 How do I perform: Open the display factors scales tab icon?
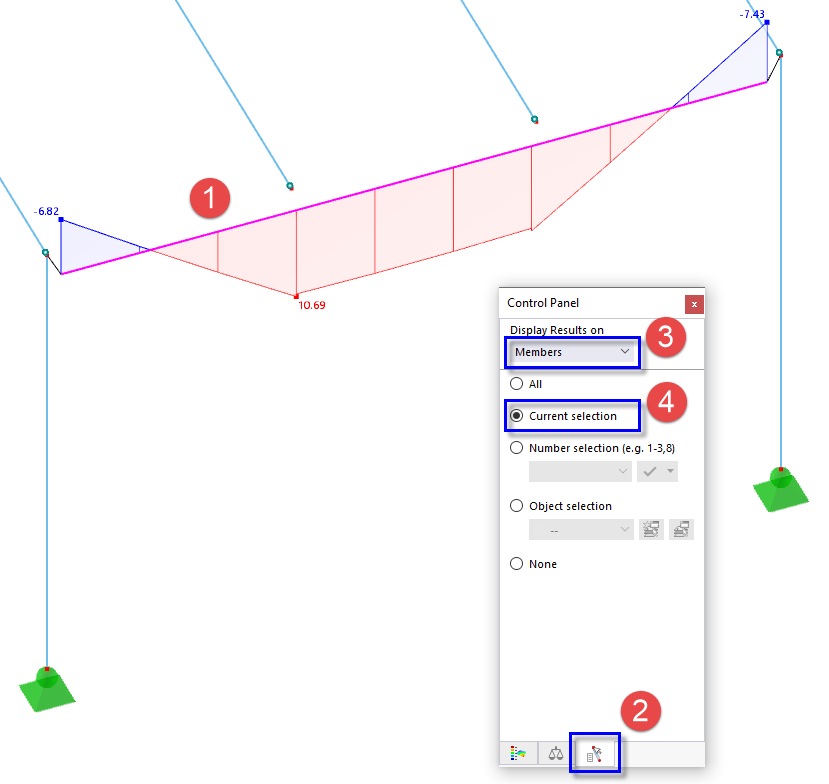tap(556, 753)
